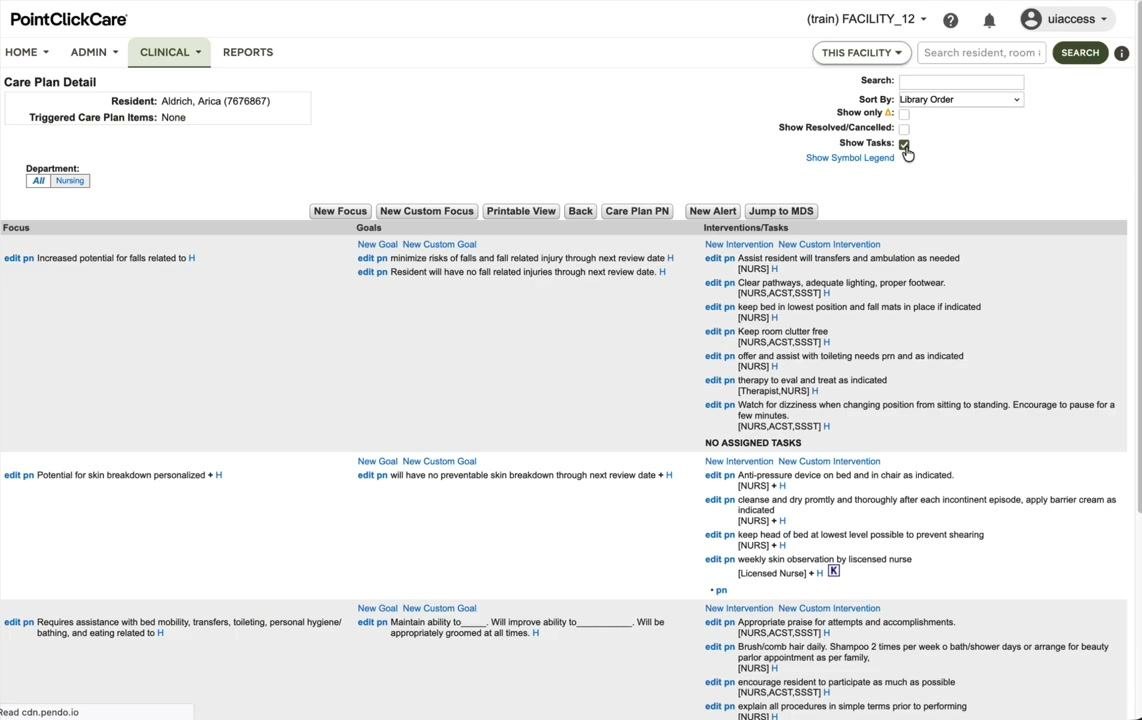Click the green SEARCH button
1142x720 pixels.
tap(1080, 52)
